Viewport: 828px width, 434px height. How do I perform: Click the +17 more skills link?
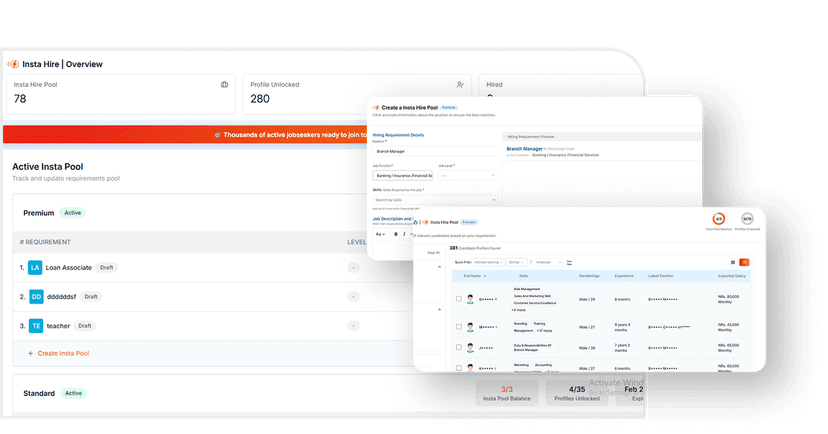[544, 331]
